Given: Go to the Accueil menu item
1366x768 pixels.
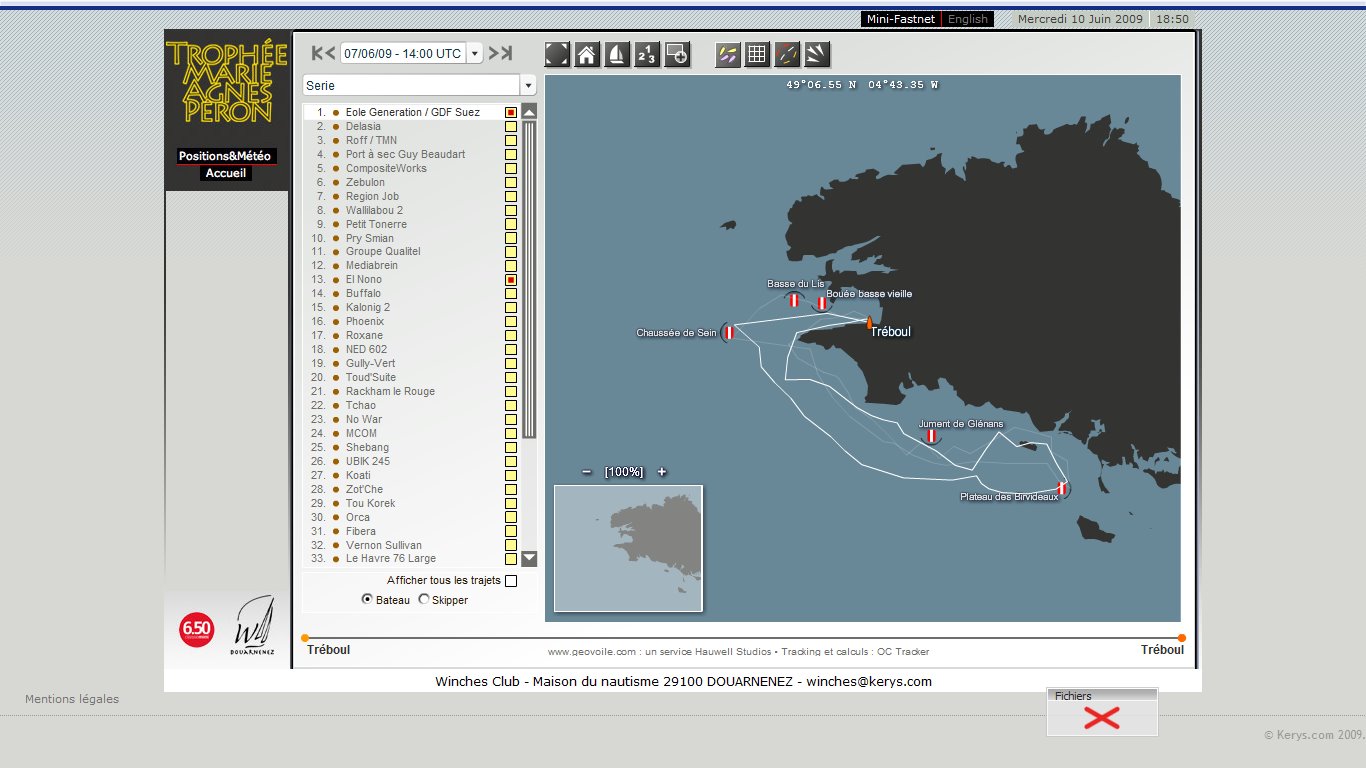Looking at the screenshot, I should (x=225, y=173).
